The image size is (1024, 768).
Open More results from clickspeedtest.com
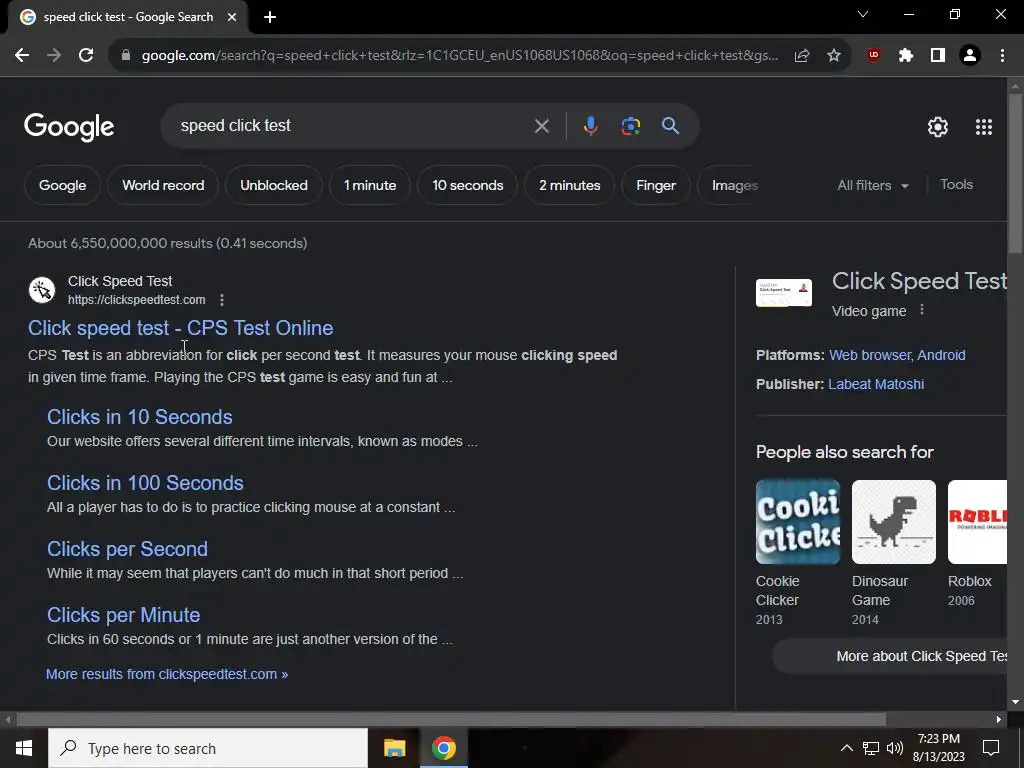coord(167,674)
